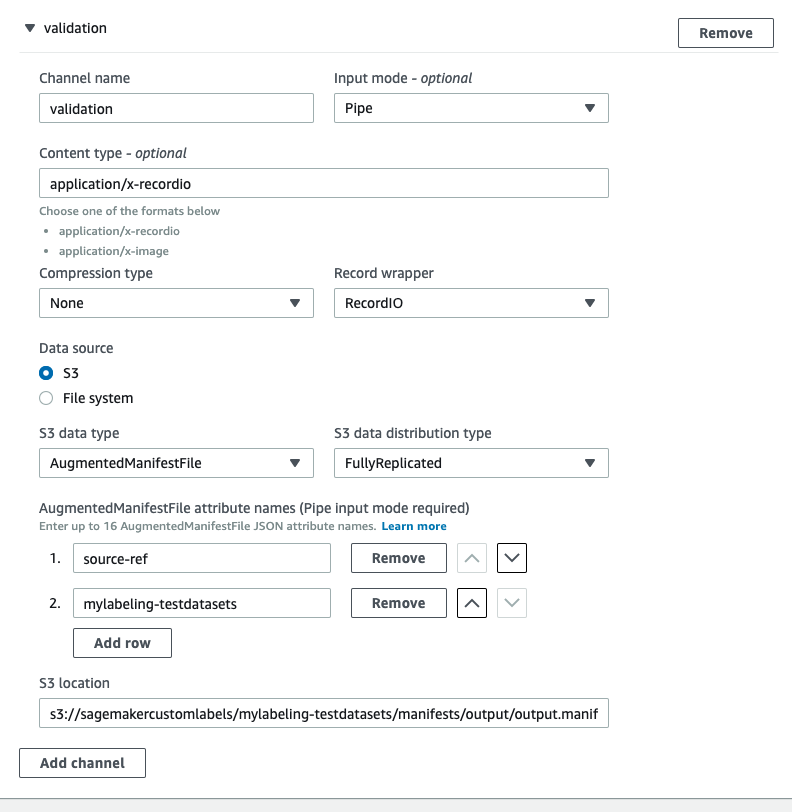Screen dimensions: 792x812
Task: Open the Learn more link
Action: tap(413, 526)
